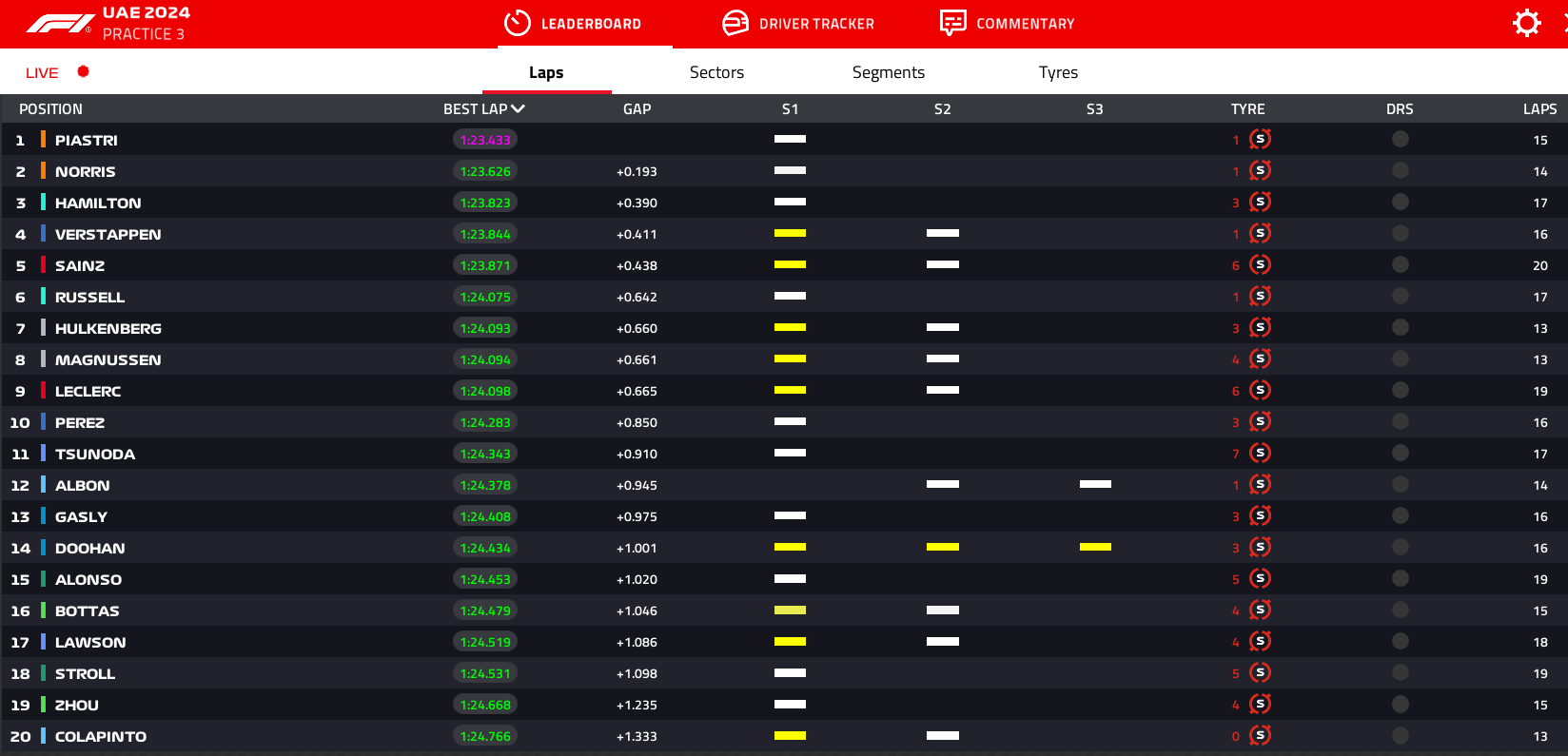Click Piastri's DRS indicator
The width and height of the screenshot is (1568, 756).
click(x=1400, y=139)
